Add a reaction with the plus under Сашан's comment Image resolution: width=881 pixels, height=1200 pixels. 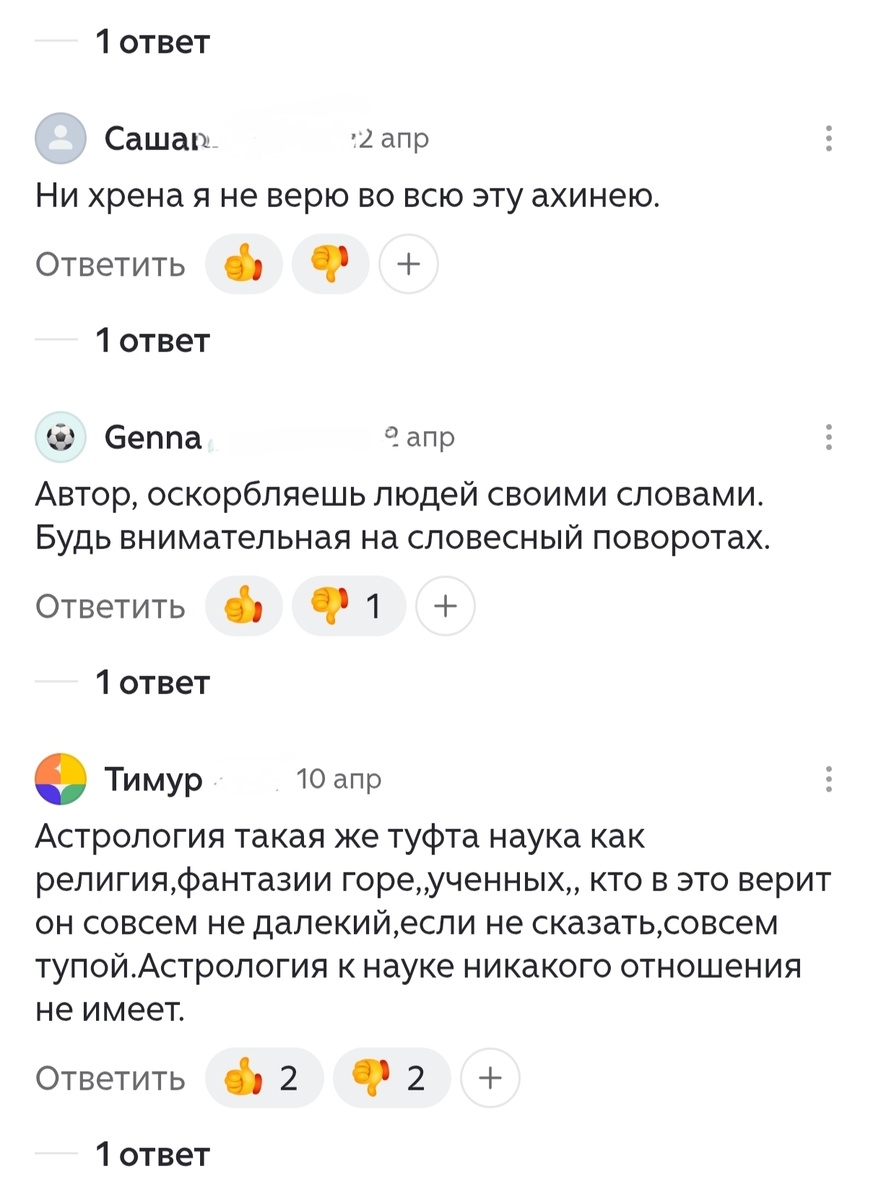click(x=408, y=264)
